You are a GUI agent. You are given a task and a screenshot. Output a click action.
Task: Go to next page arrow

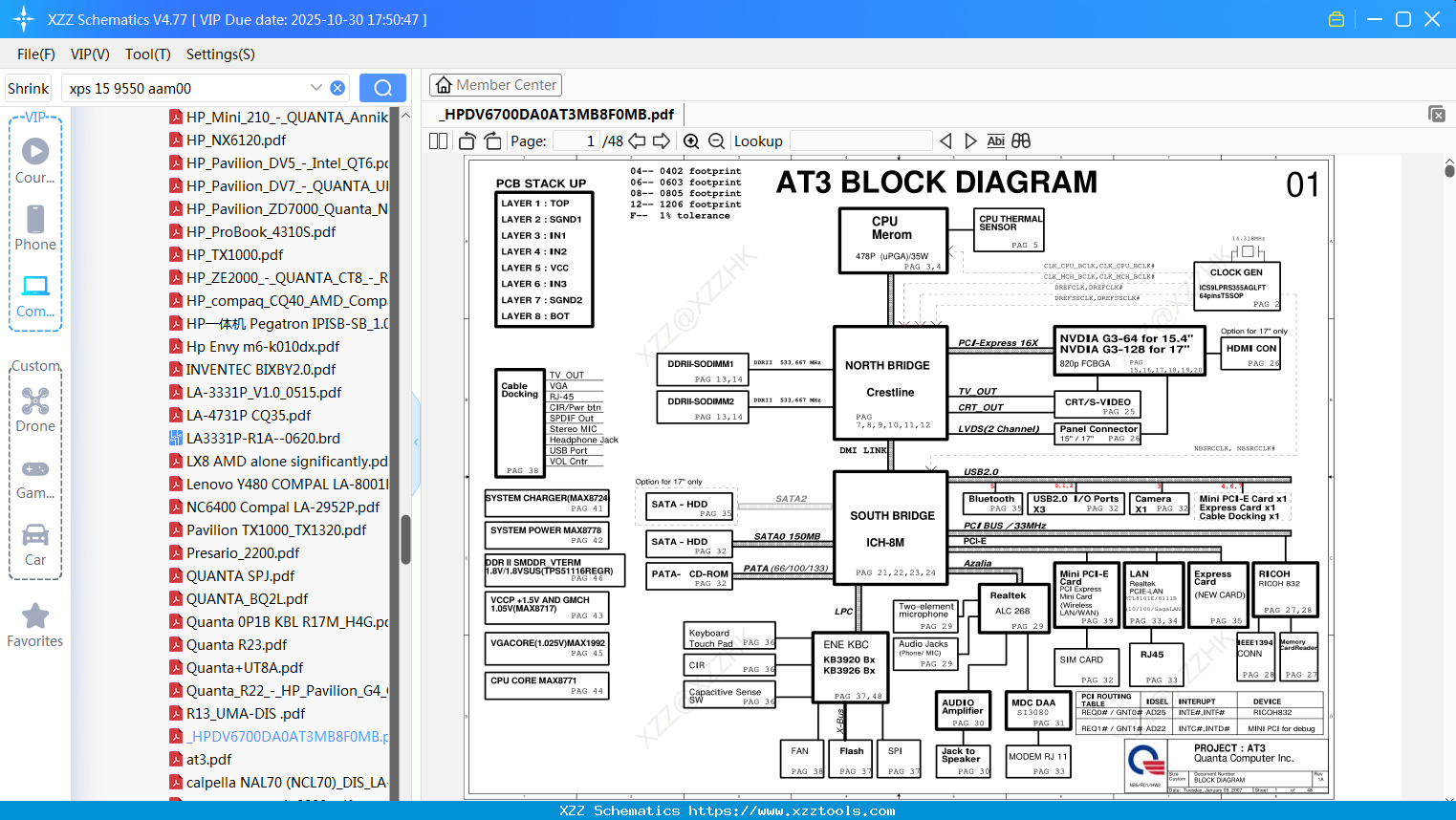tap(662, 140)
